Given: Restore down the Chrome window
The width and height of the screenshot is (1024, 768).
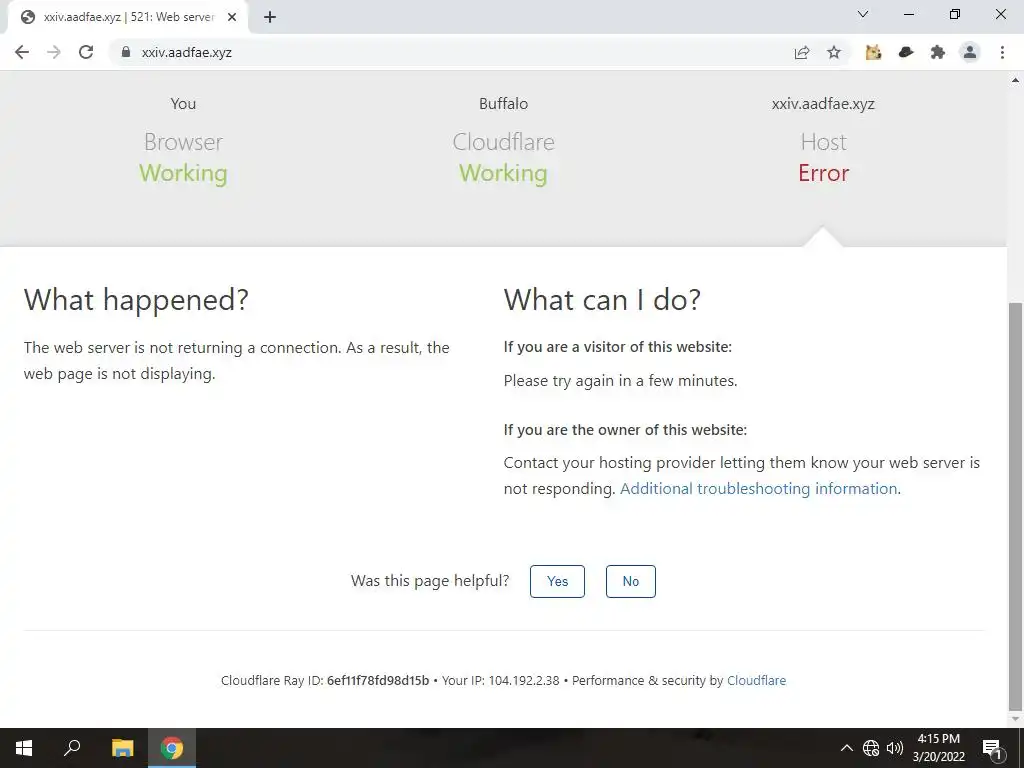Looking at the screenshot, I should point(955,14).
